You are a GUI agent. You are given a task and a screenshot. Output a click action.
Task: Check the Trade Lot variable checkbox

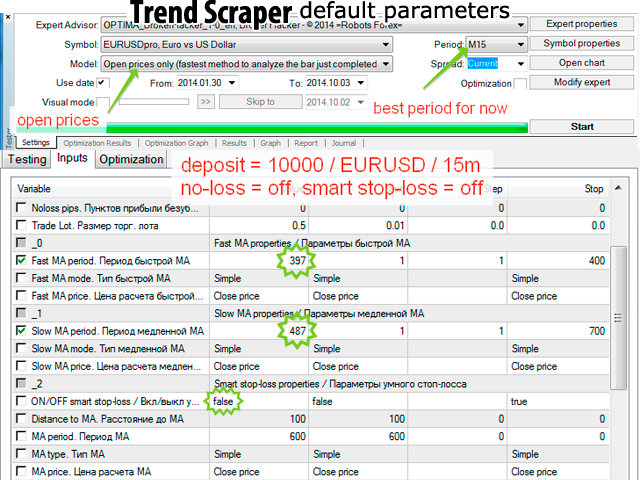pyautogui.click(x=22, y=226)
